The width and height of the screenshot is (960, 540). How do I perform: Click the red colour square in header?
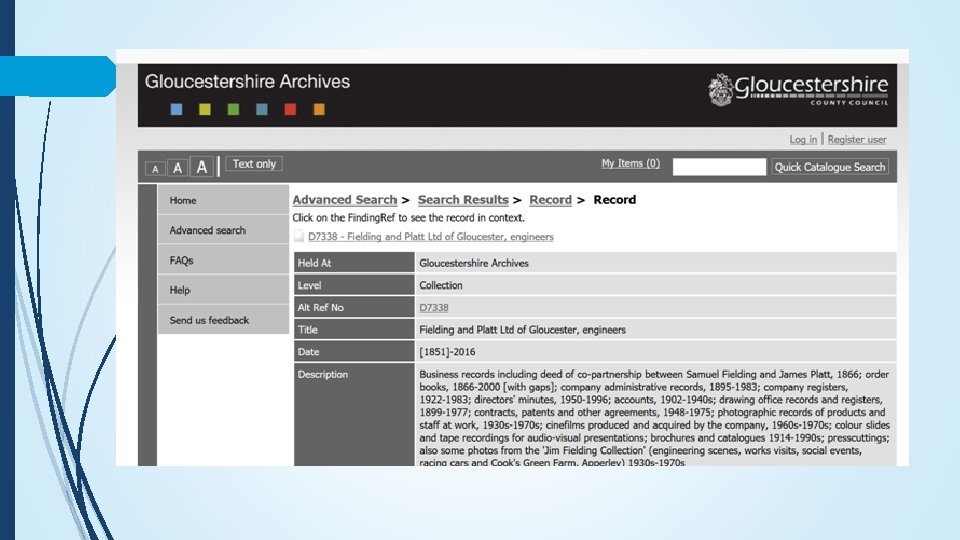point(290,110)
